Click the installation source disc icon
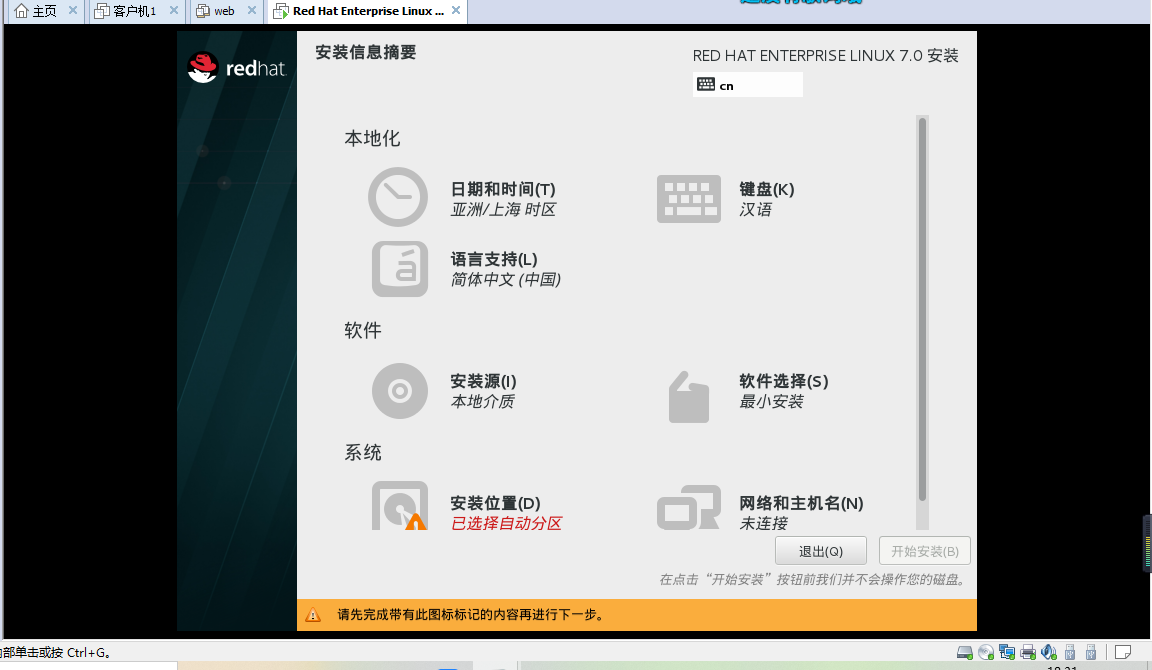 tap(400, 391)
